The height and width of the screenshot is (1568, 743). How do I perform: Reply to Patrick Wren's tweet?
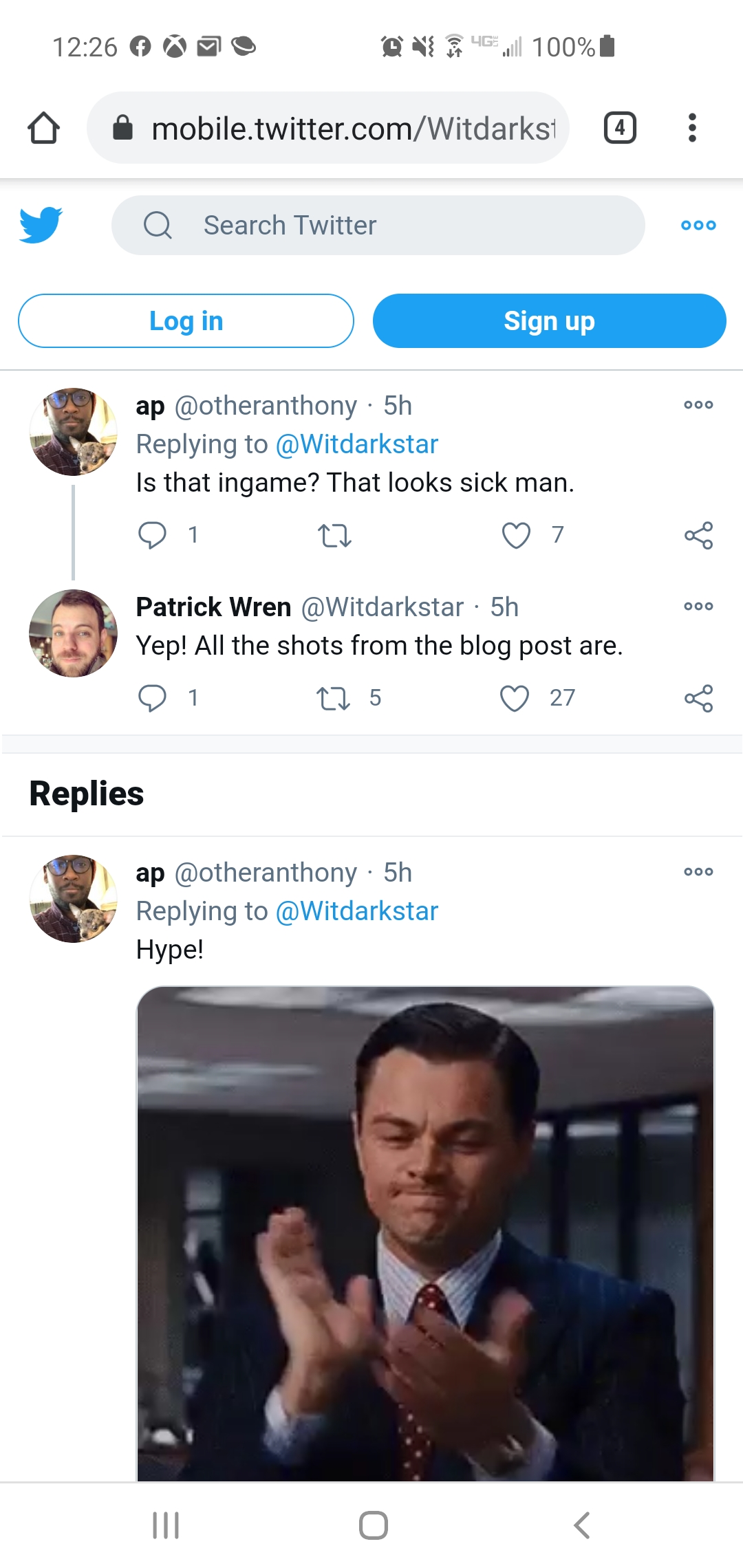[x=152, y=698]
